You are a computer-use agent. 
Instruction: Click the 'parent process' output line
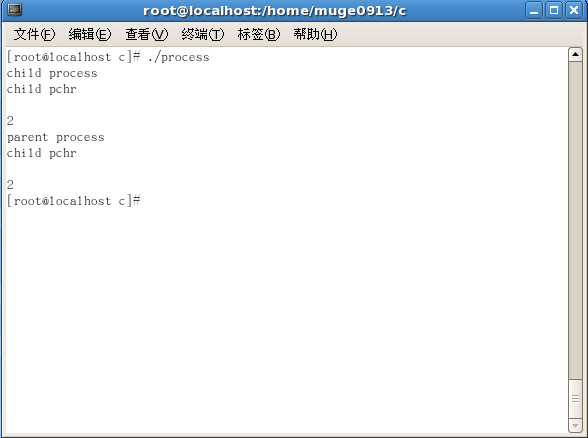tap(56, 137)
